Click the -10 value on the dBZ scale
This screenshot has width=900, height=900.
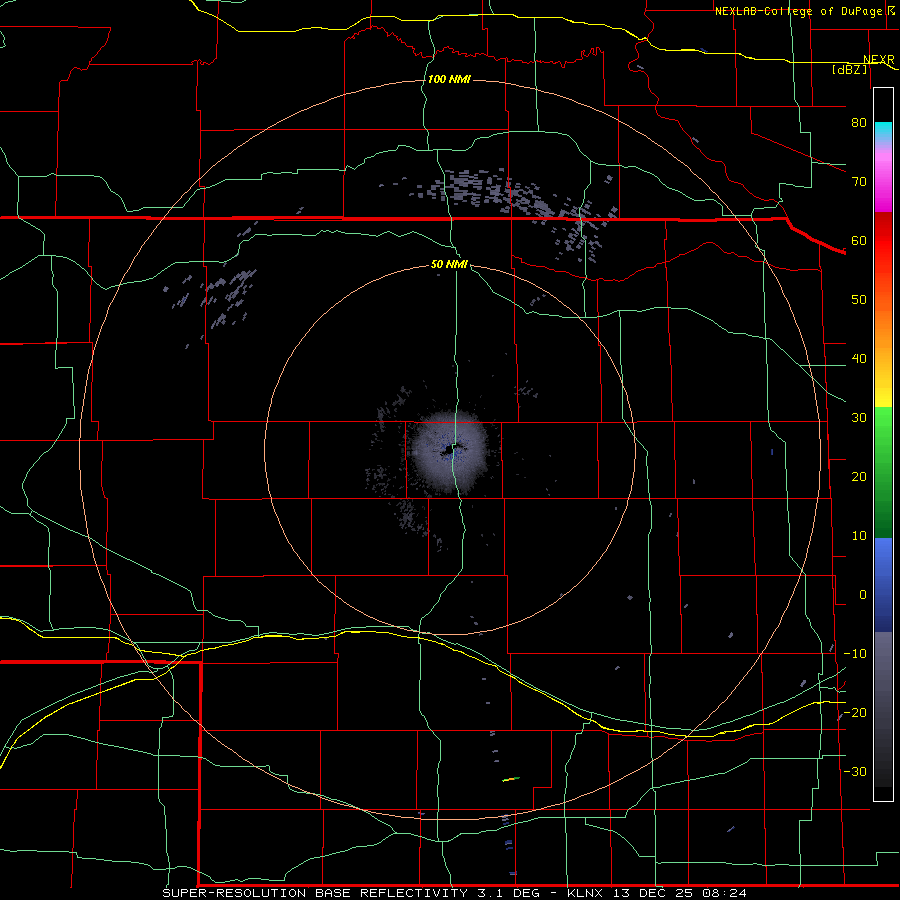coord(855,654)
